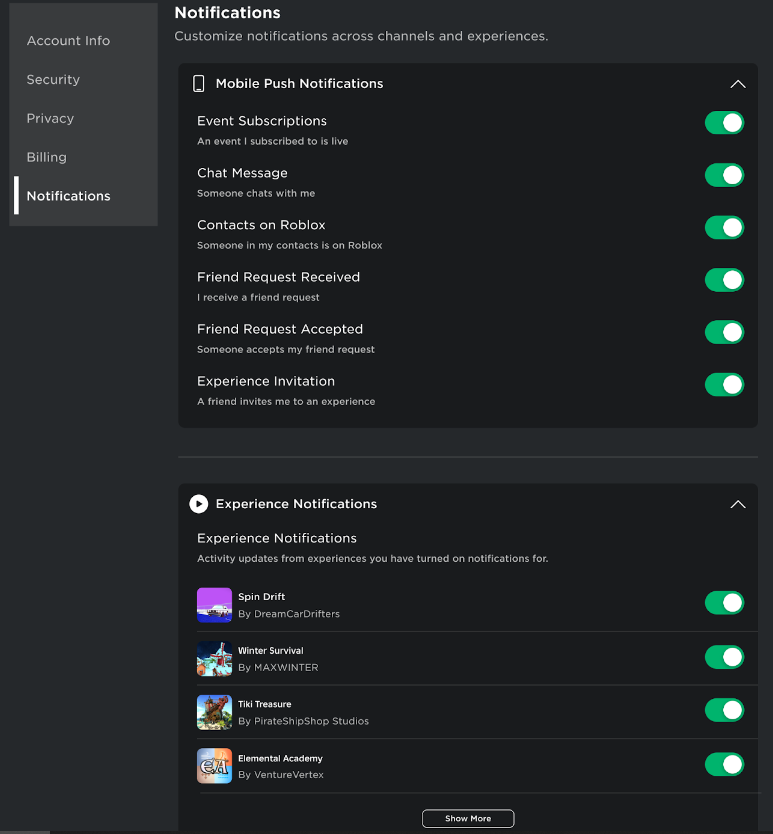The image size is (773, 834).
Task: Open the Spin Drift game thumbnail
Action: pyautogui.click(x=214, y=604)
